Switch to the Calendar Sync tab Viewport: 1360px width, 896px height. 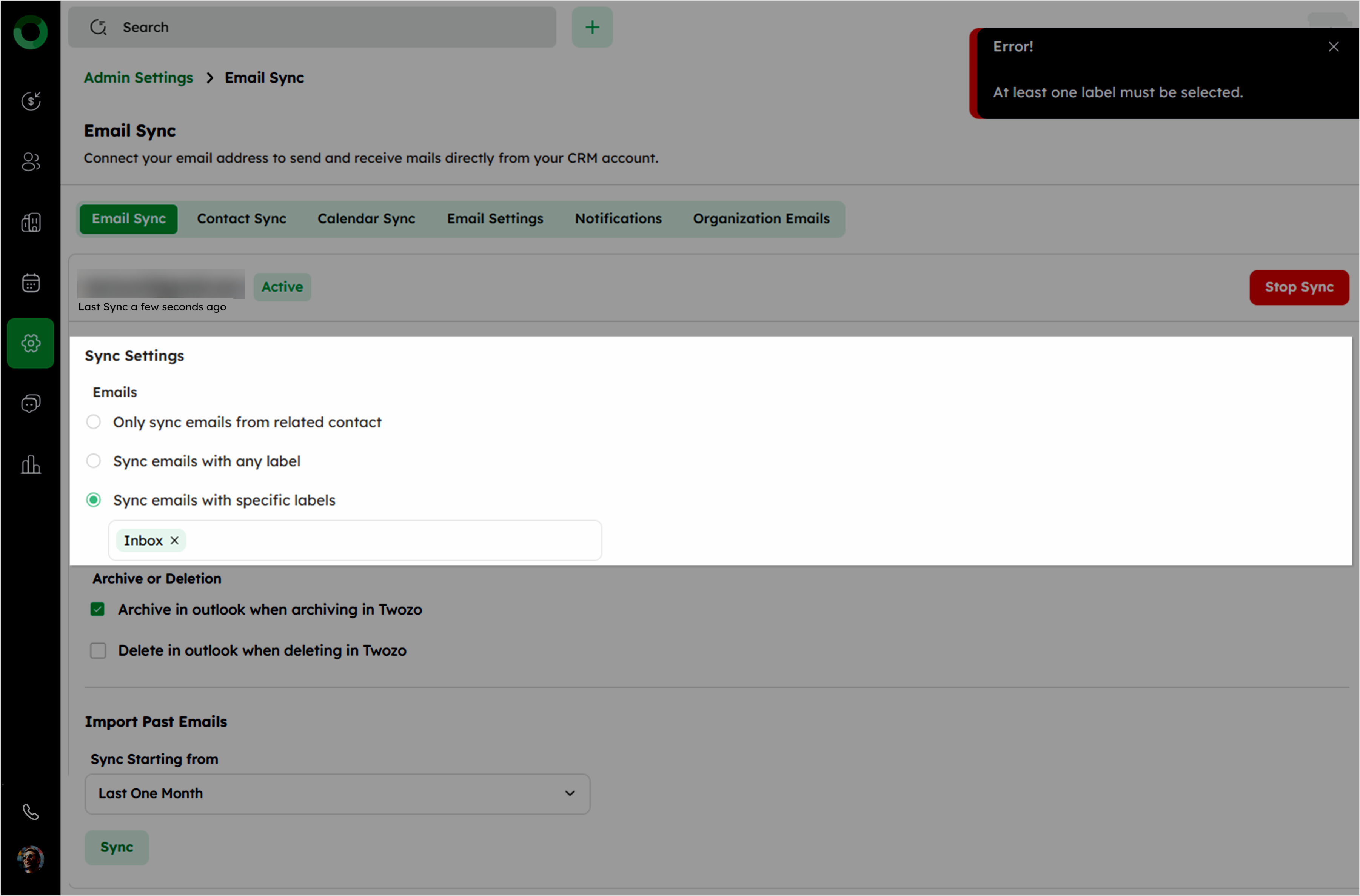(x=366, y=219)
